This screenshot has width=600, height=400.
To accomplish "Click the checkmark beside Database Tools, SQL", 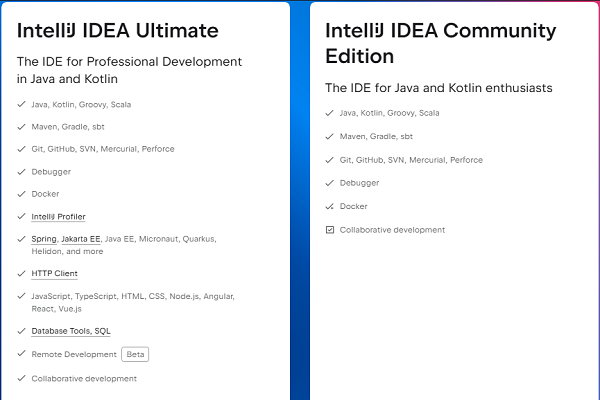I will (x=21, y=331).
